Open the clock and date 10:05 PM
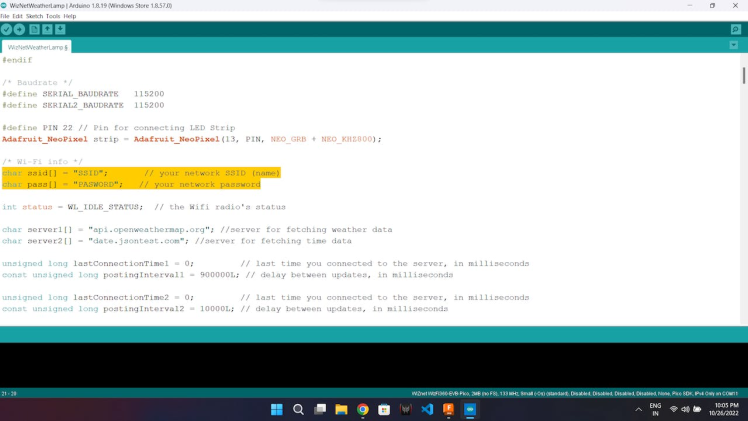This screenshot has width=748, height=421. click(726, 410)
